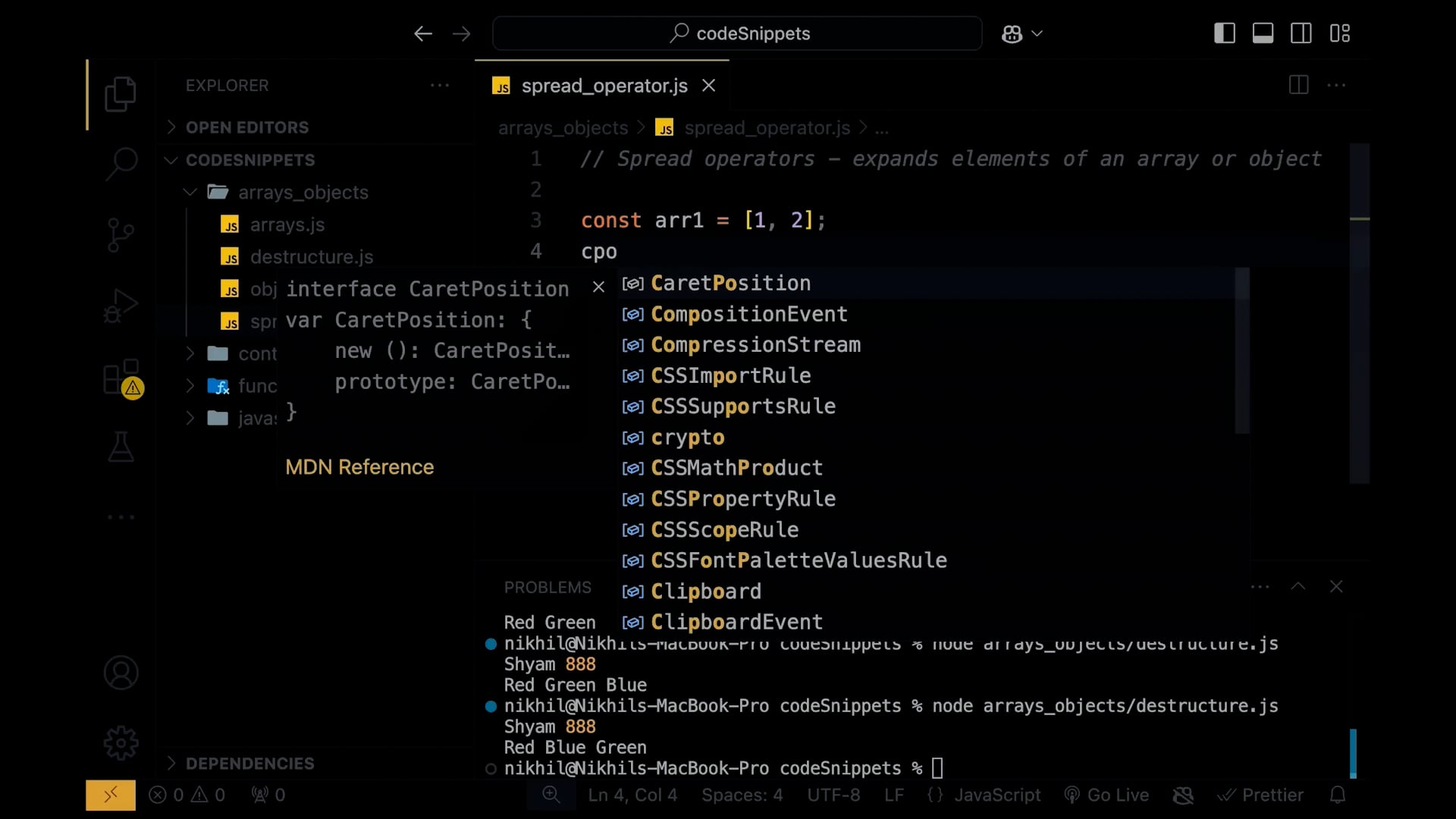Viewport: 1456px width, 819px height.
Task: Click the suggestion list scrollbar
Action: (1242, 350)
